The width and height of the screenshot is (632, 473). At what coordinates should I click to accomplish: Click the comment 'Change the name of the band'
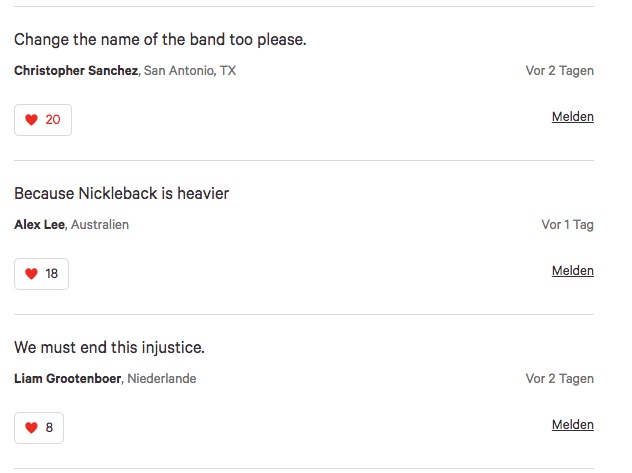160,40
